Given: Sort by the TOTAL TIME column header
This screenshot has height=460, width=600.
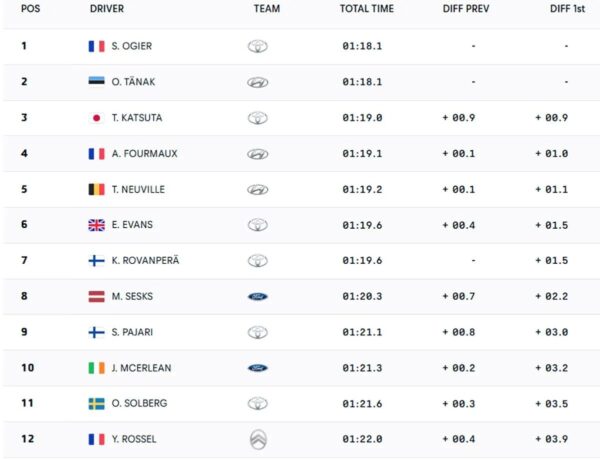Looking at the screenshot, I should 366,9.
